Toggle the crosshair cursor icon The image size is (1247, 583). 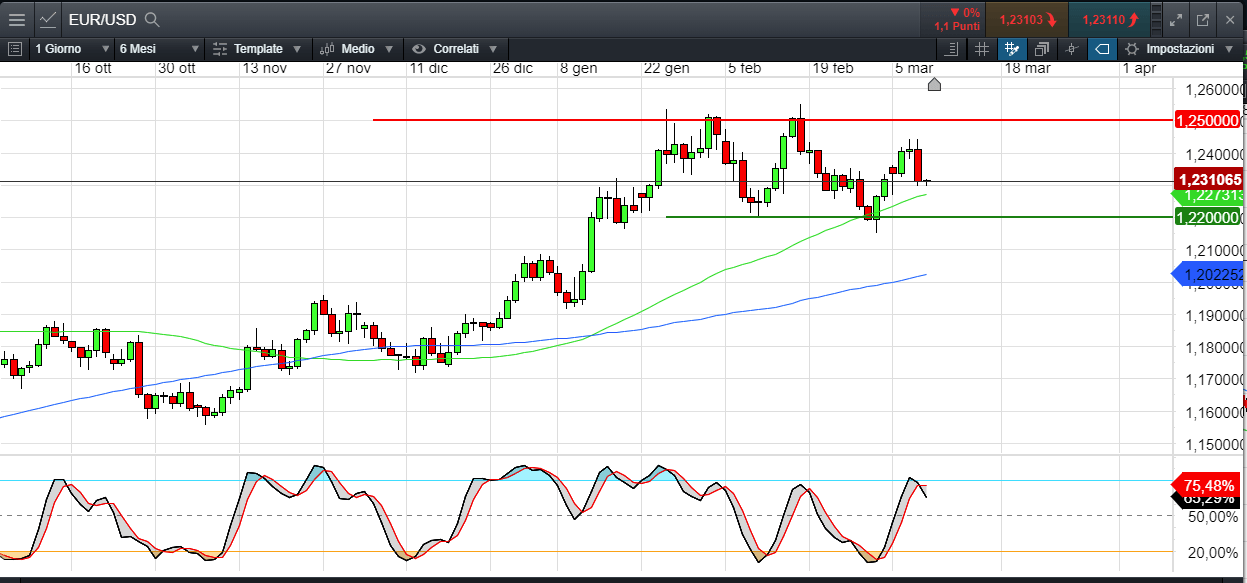[x=1072, y=48]
